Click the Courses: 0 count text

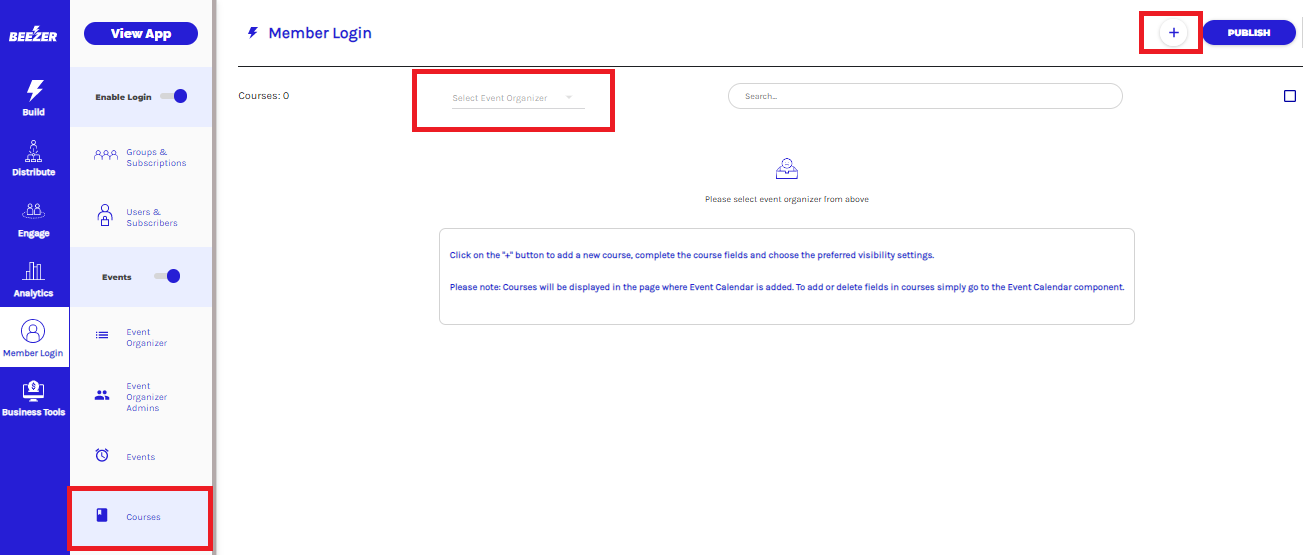coord(264,96)
